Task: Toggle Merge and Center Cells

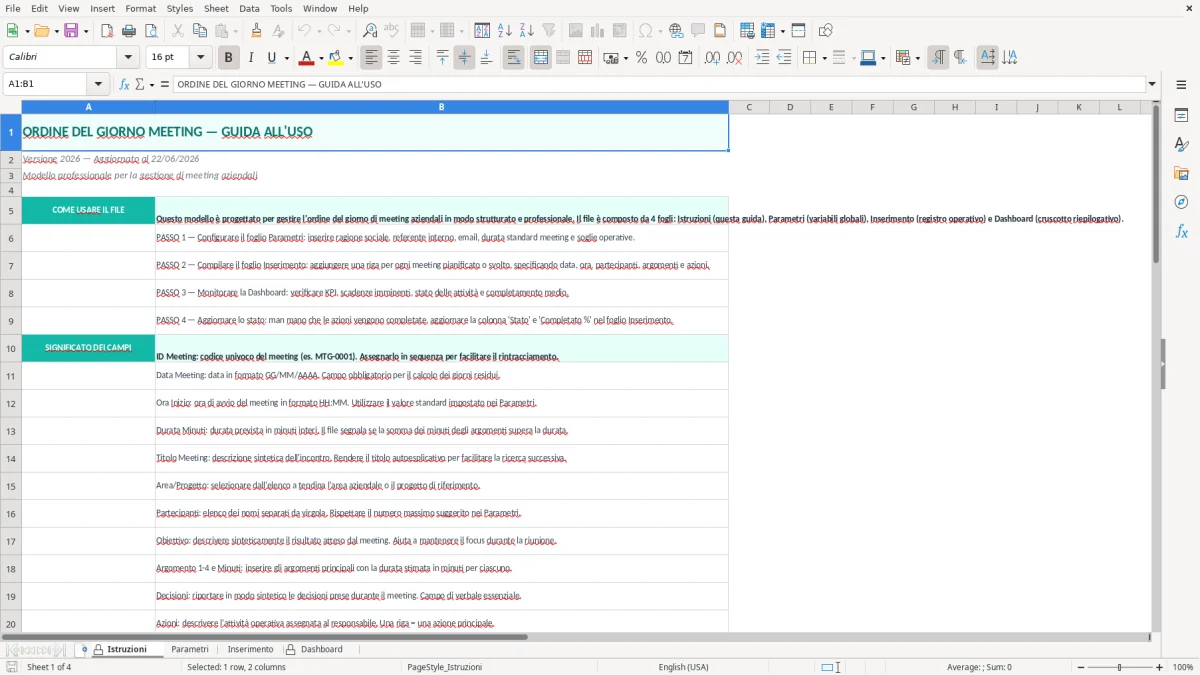Action: 540,58
